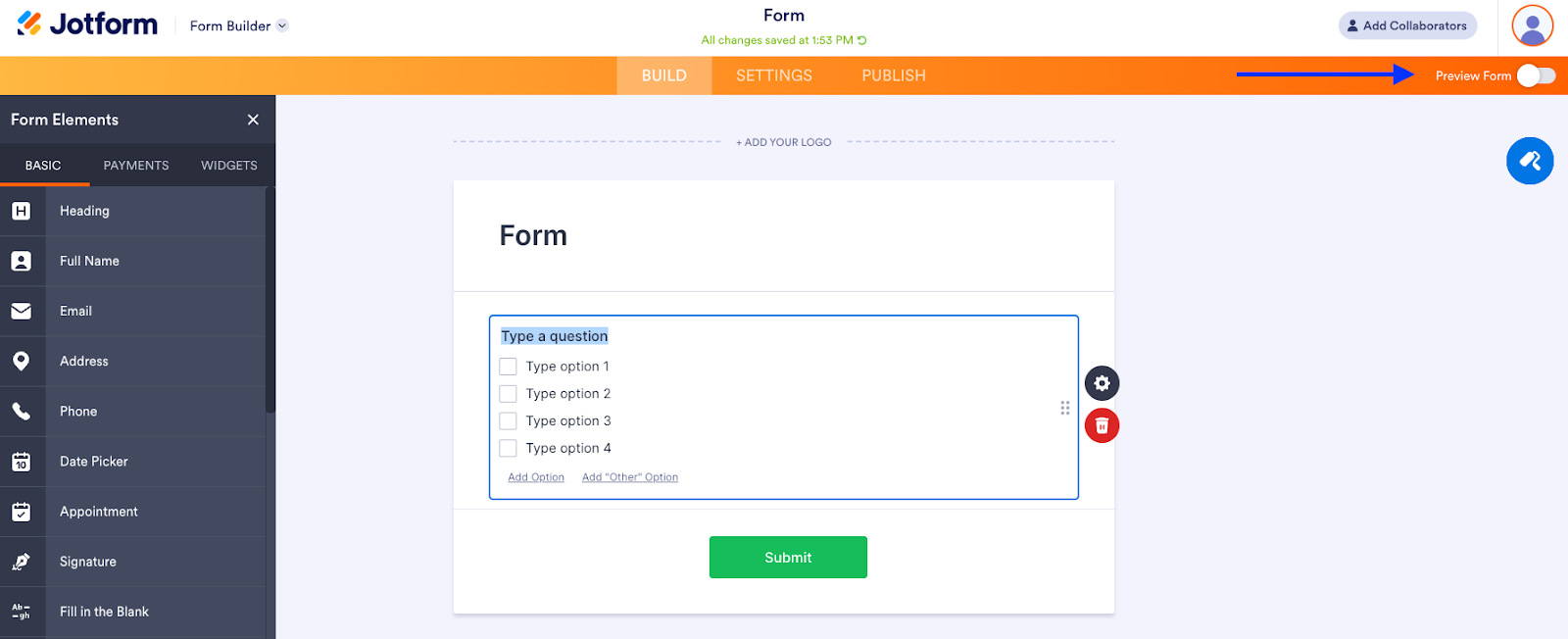
Task: Click the green Submit button
Action: (x=788, y=558)
